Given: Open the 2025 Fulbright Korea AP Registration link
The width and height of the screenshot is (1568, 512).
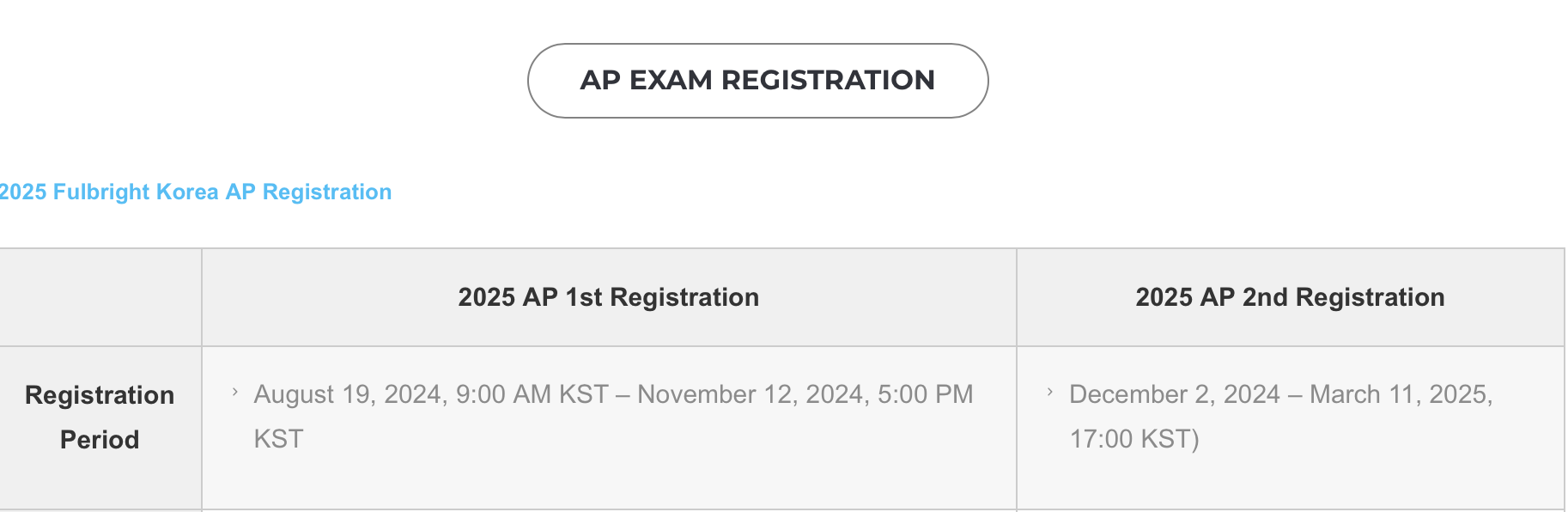Looking at the screenshot, I should pos(195,192).
